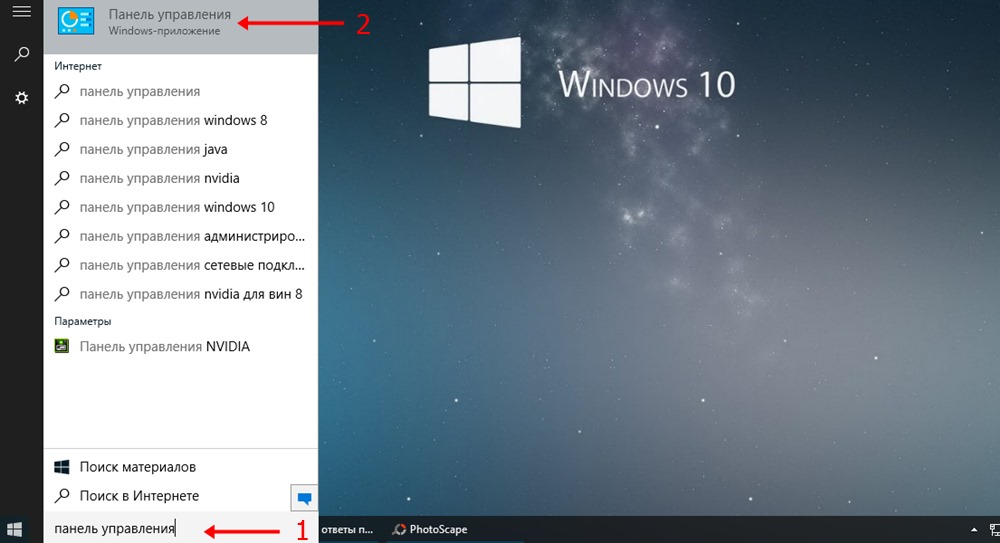Switch to PhotoScape in the taskbar
1000x543 pixels.
click(430, 529)
